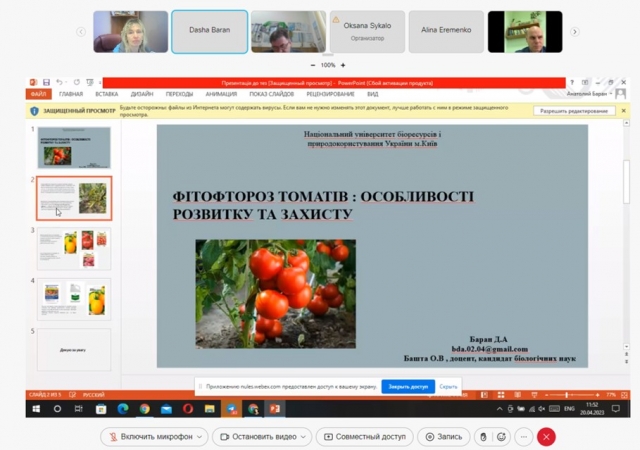The image size is (640, 450).
Task: Zoom out shared content with the minus
Action: [x=313, y=65]
